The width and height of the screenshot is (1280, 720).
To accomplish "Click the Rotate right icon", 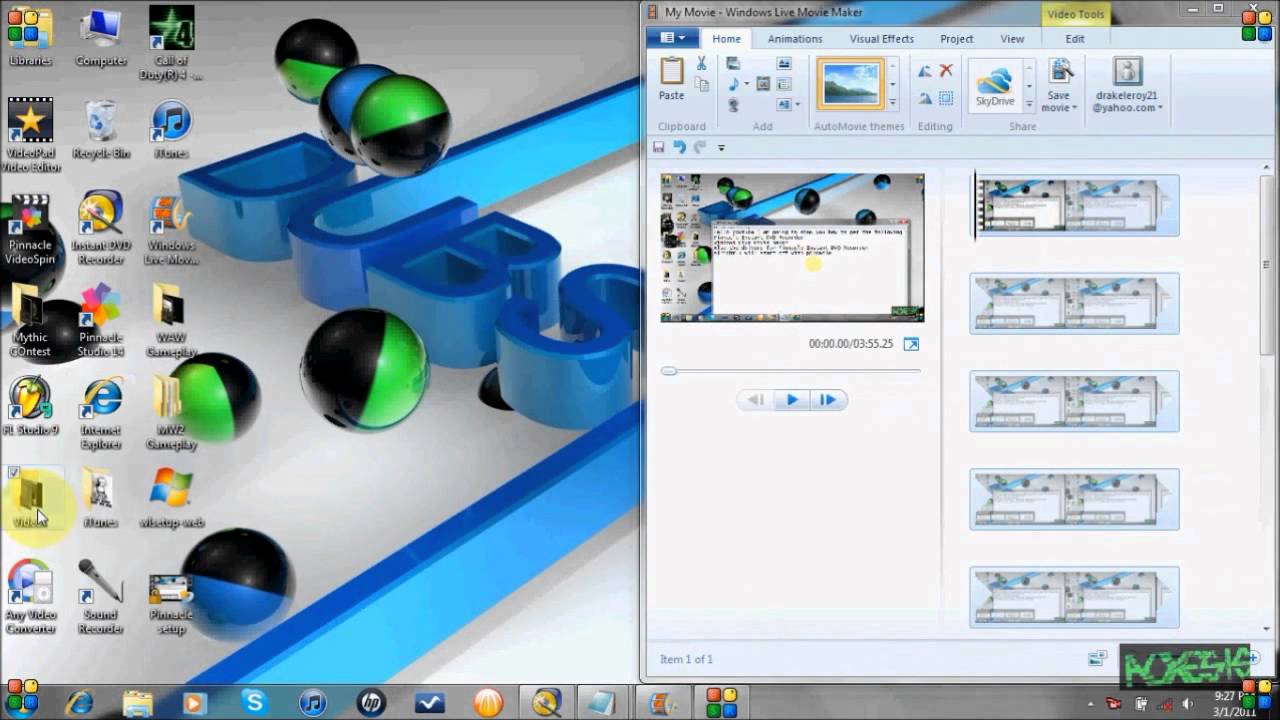I will point(925,98).
